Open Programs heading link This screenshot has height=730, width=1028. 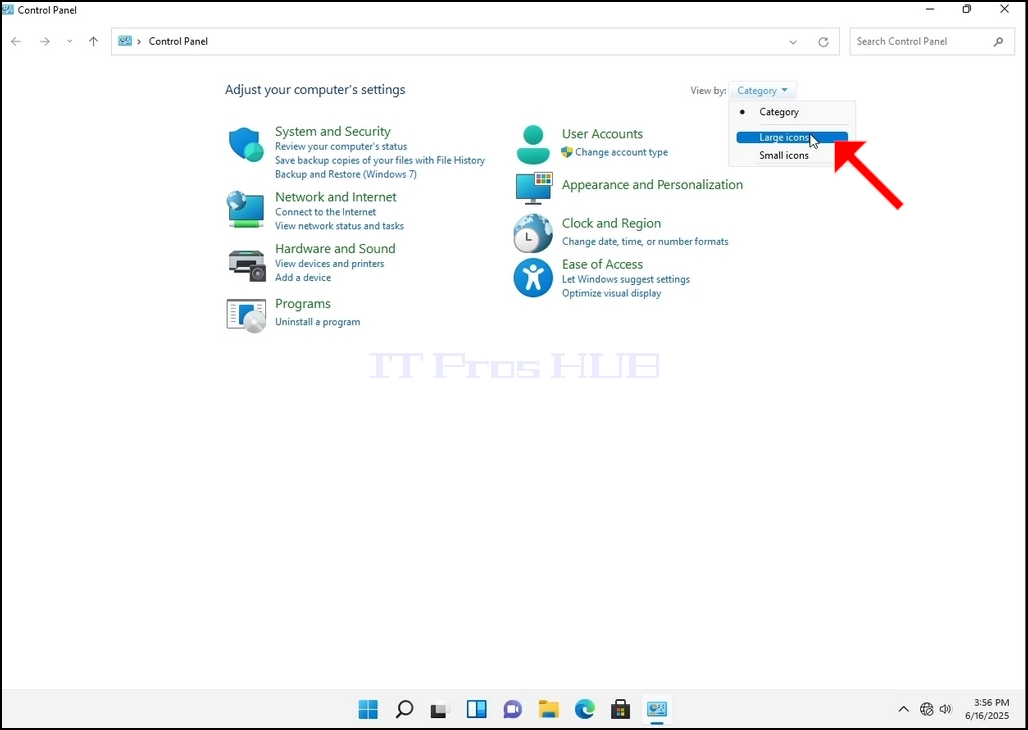click(x=302, y=304)
